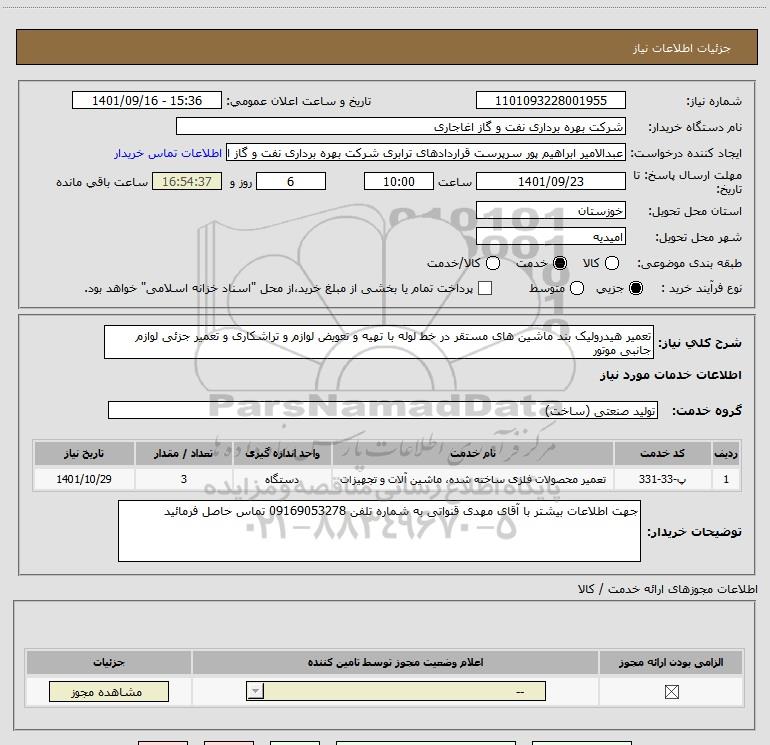Select the کالا radio button

click(612, 263)
